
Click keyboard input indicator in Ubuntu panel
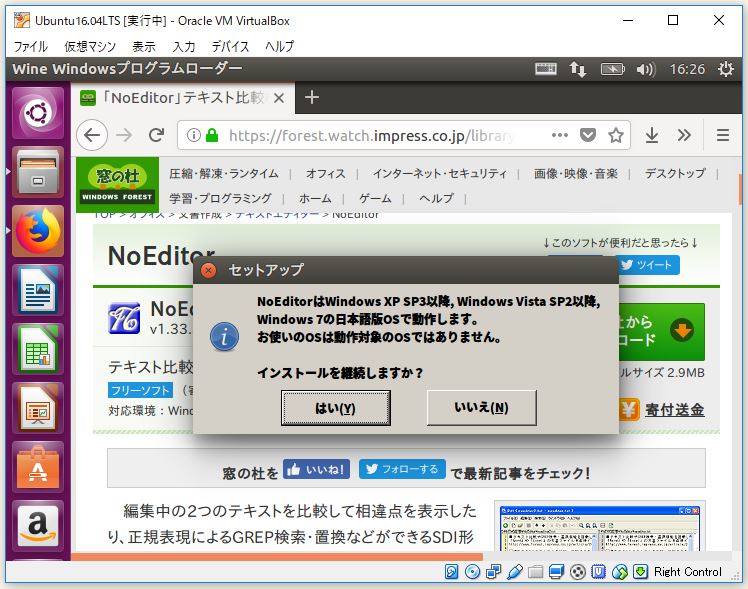tap(546, 69)
